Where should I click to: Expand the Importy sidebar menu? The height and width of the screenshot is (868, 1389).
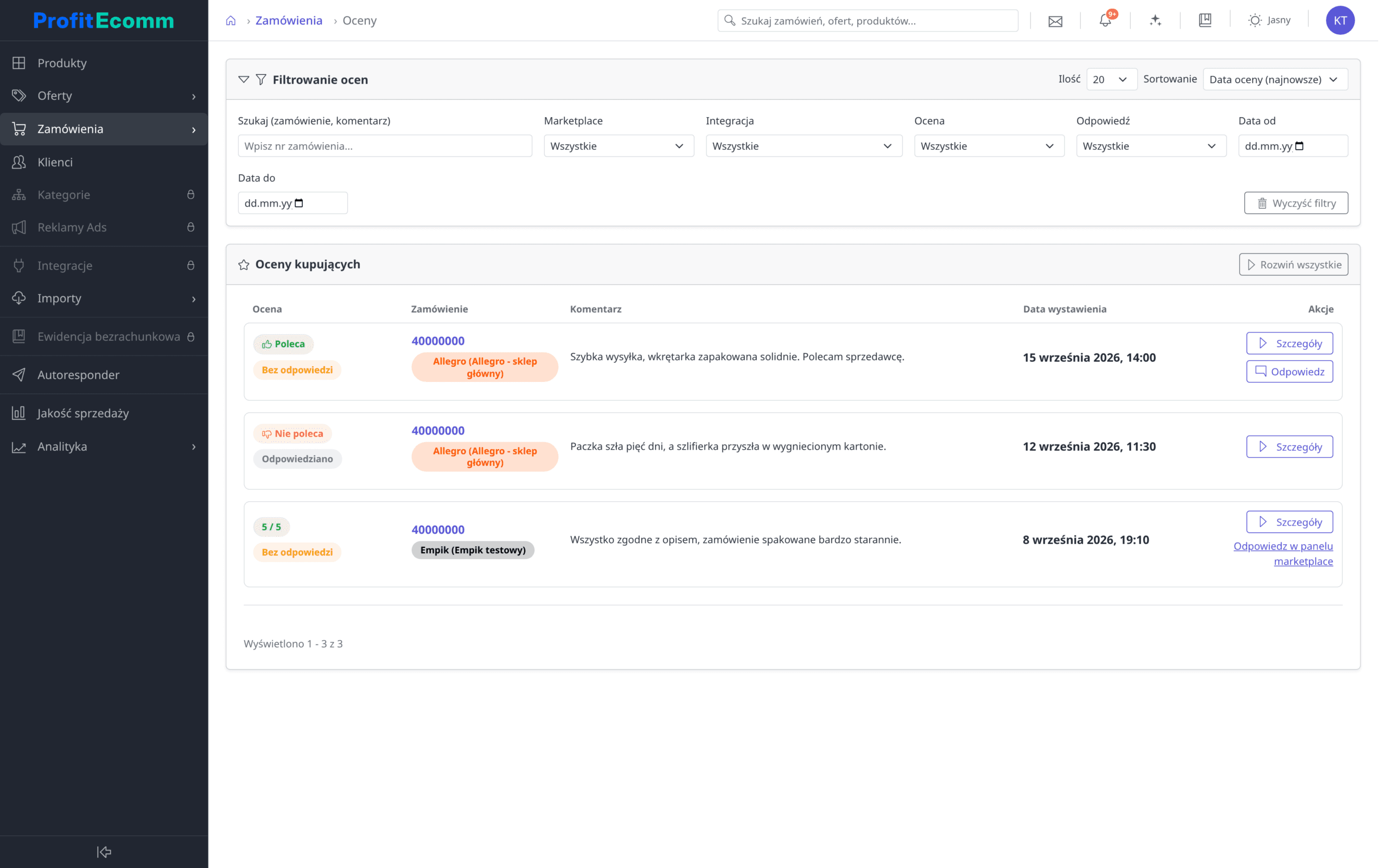click(x=104, y=298)
